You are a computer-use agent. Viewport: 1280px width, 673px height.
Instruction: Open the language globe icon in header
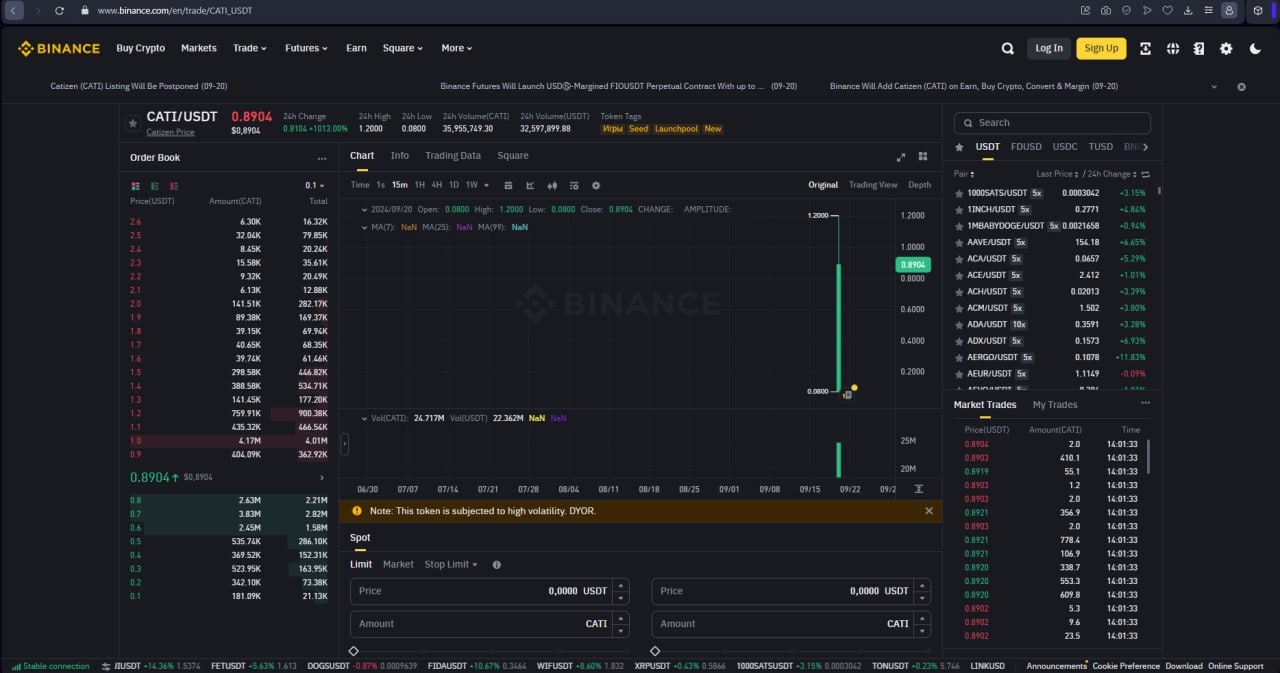(x=1173, y=48)
